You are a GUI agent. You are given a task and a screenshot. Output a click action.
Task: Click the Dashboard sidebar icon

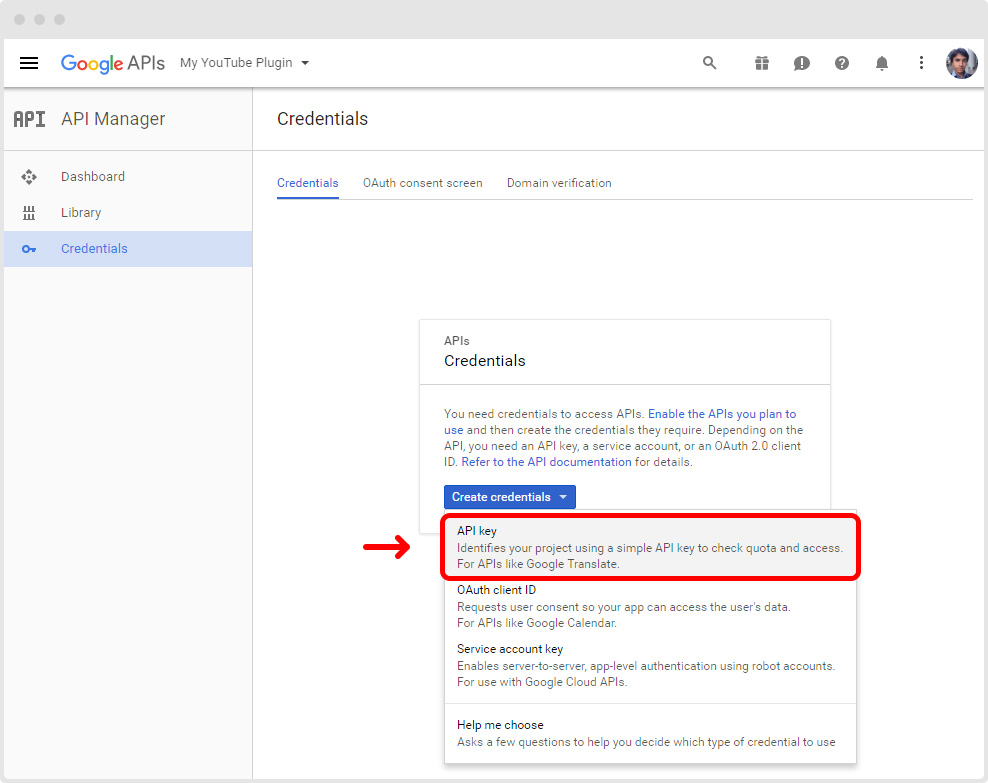[x=29, y=177]
